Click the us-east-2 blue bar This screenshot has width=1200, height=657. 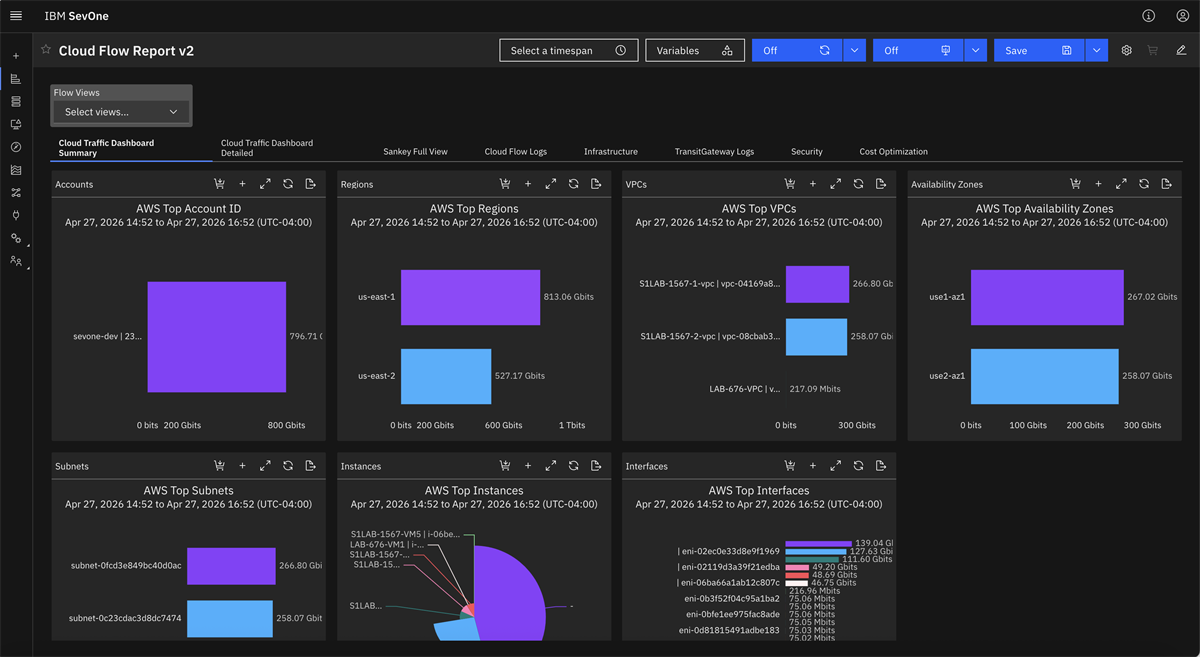click(446, 376)
